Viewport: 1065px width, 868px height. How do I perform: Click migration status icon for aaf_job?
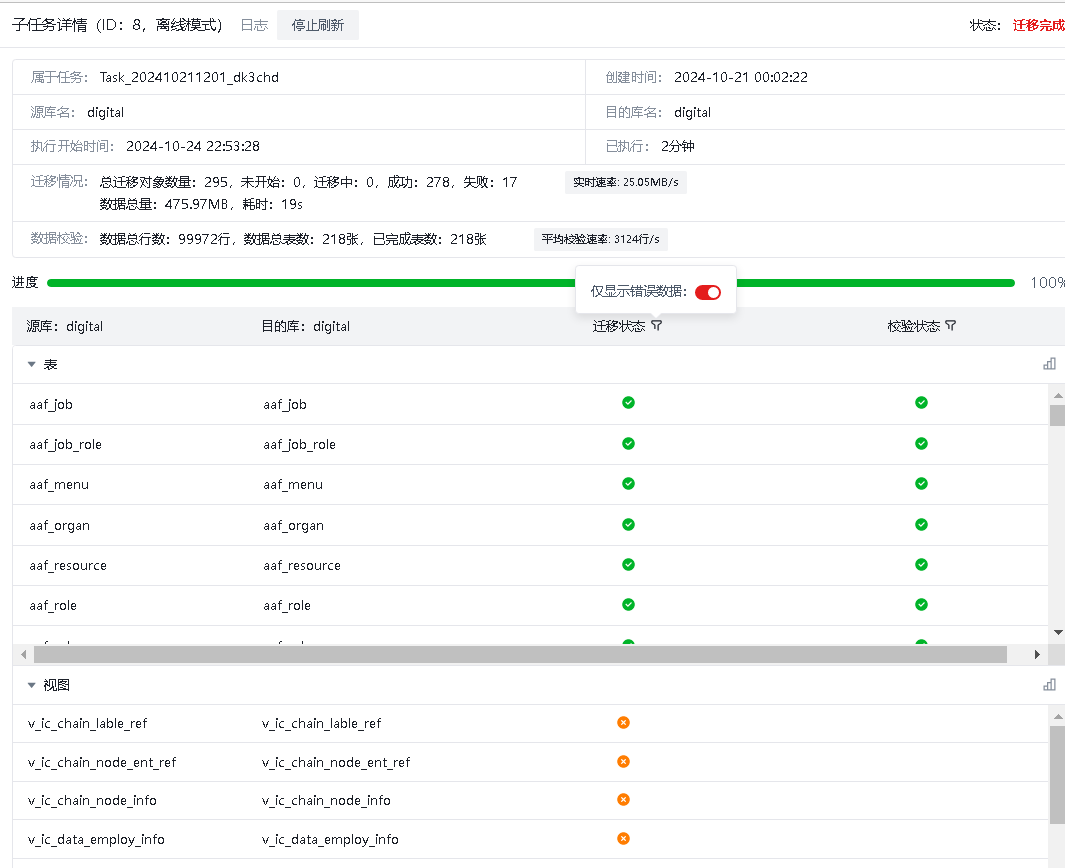click(x=628, y=403)
